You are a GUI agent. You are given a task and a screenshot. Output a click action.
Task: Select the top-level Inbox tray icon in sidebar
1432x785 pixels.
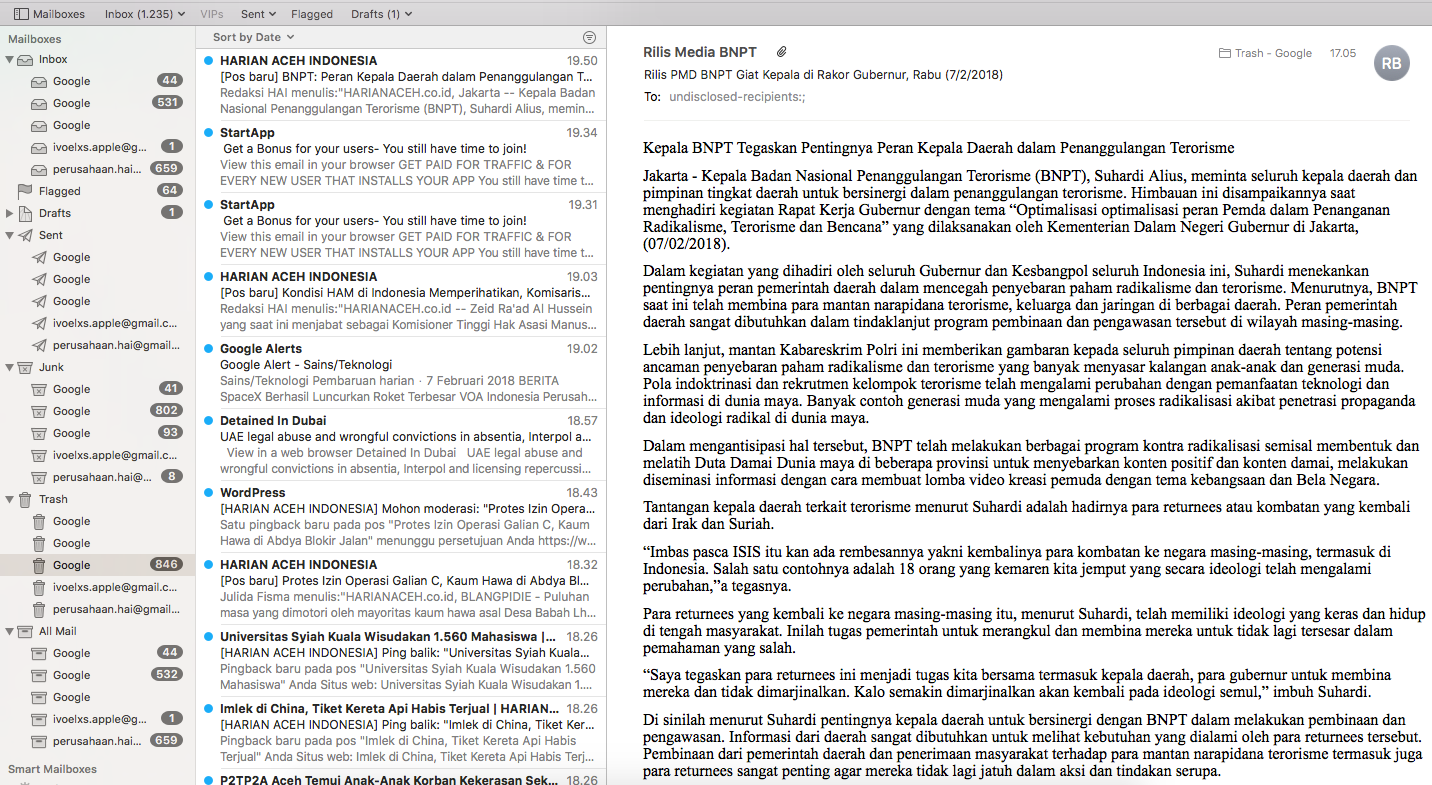[x=25, y=59]
